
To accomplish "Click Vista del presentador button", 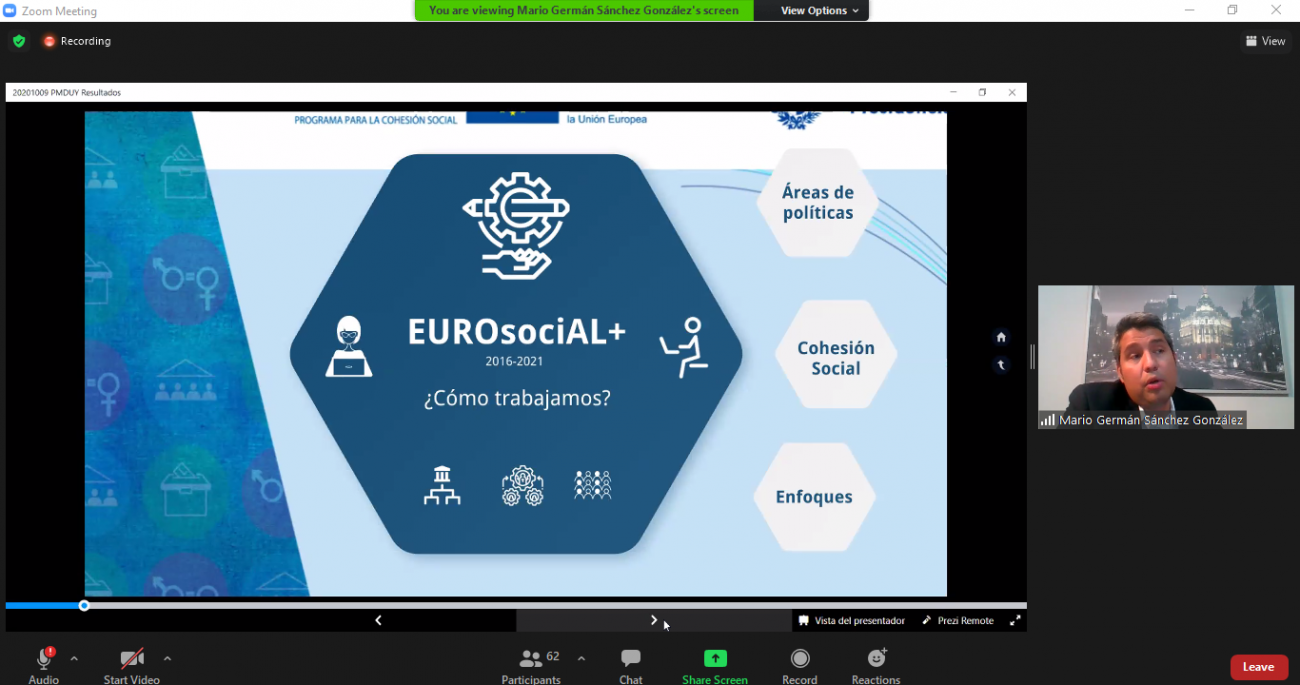I will tap(852, 621).
